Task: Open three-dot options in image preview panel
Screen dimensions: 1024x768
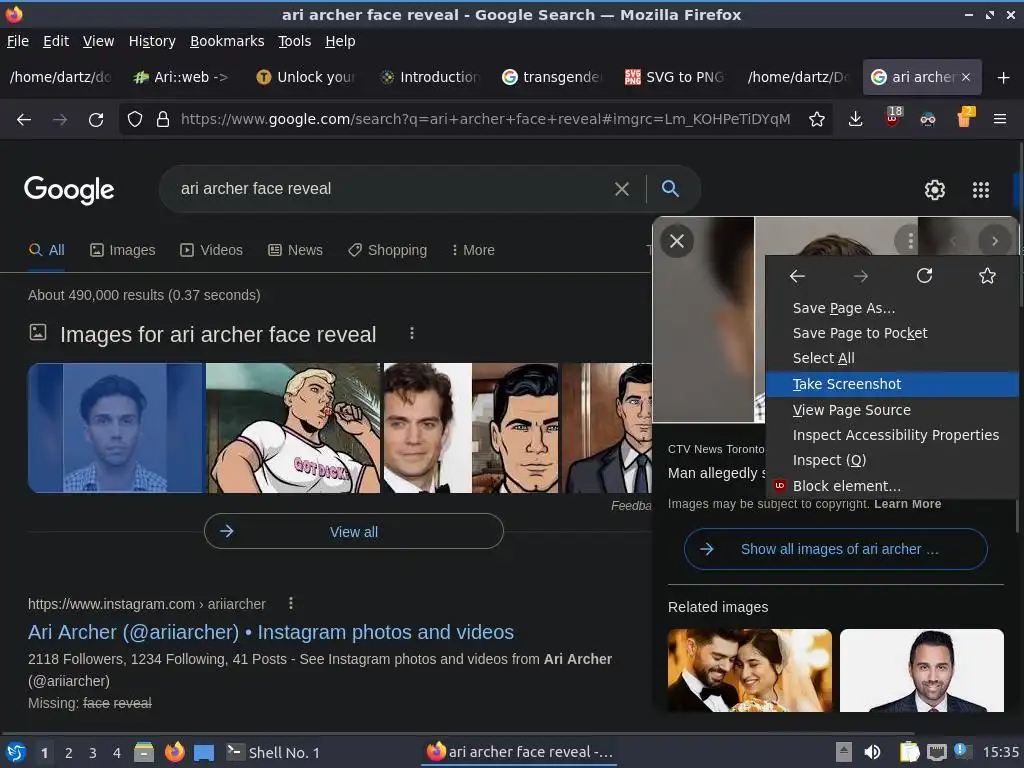Action: [x=910, y=241]
